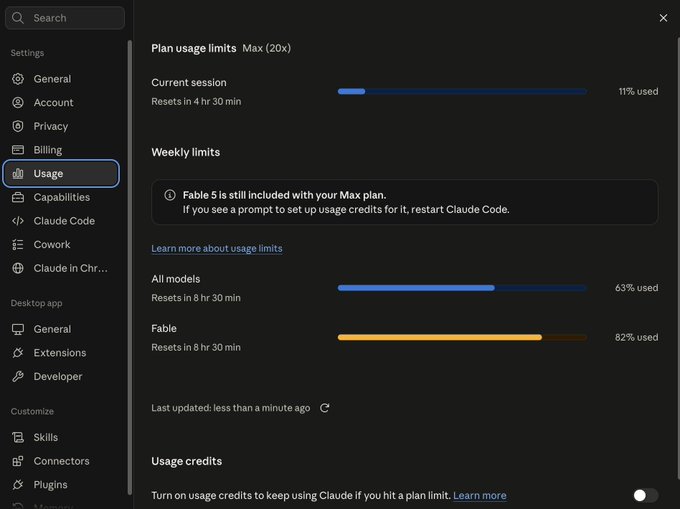This screenshot has height=509, width=680.
Task: Click the main panel scrollbar
Action: click(x=678, y=258)
